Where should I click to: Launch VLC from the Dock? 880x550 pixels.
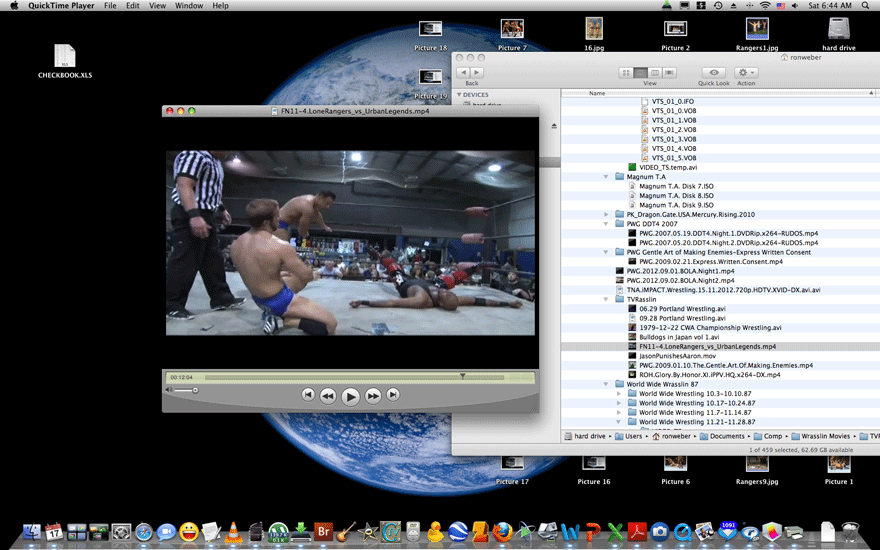pos(232,532)
